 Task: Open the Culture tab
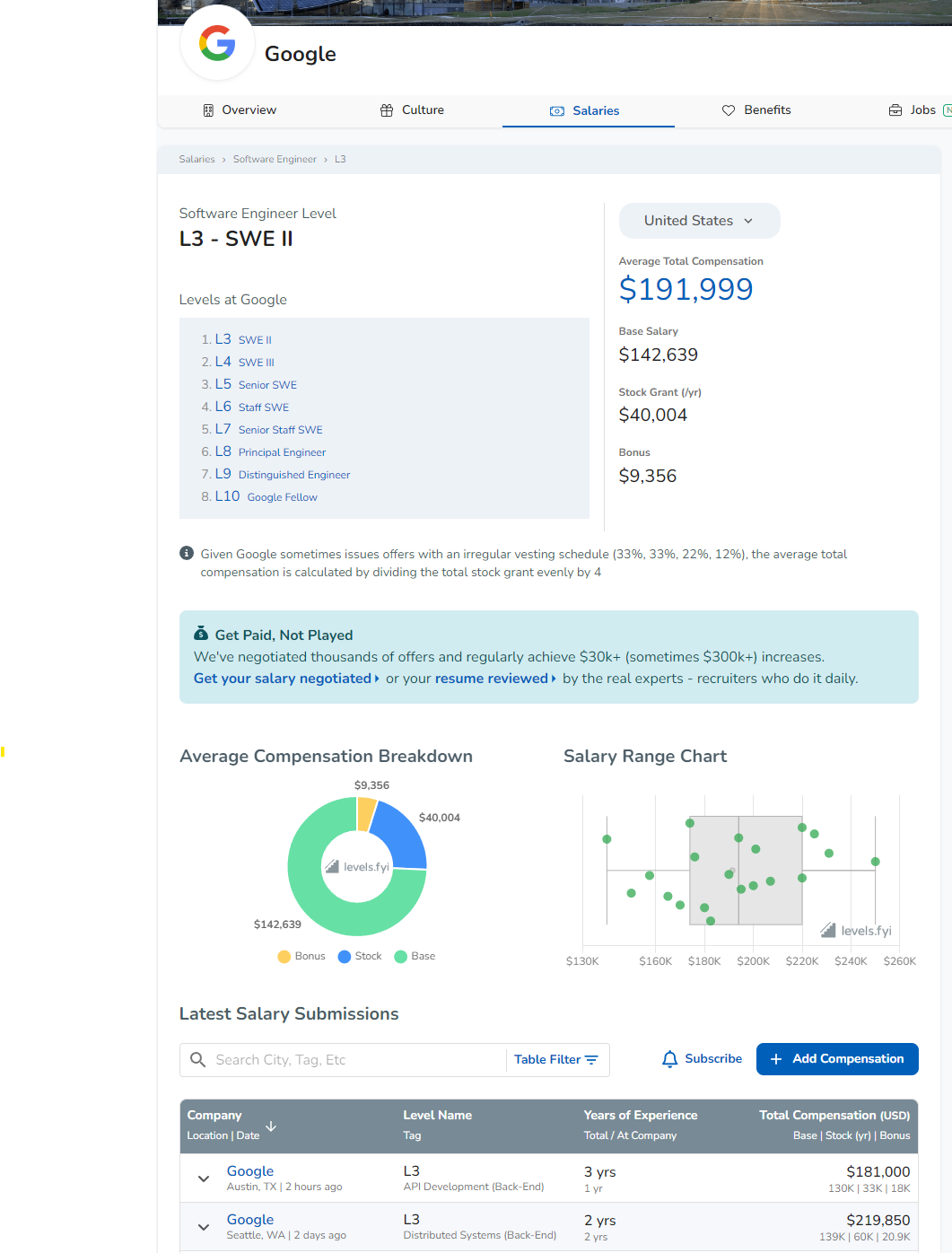[413, 110]
